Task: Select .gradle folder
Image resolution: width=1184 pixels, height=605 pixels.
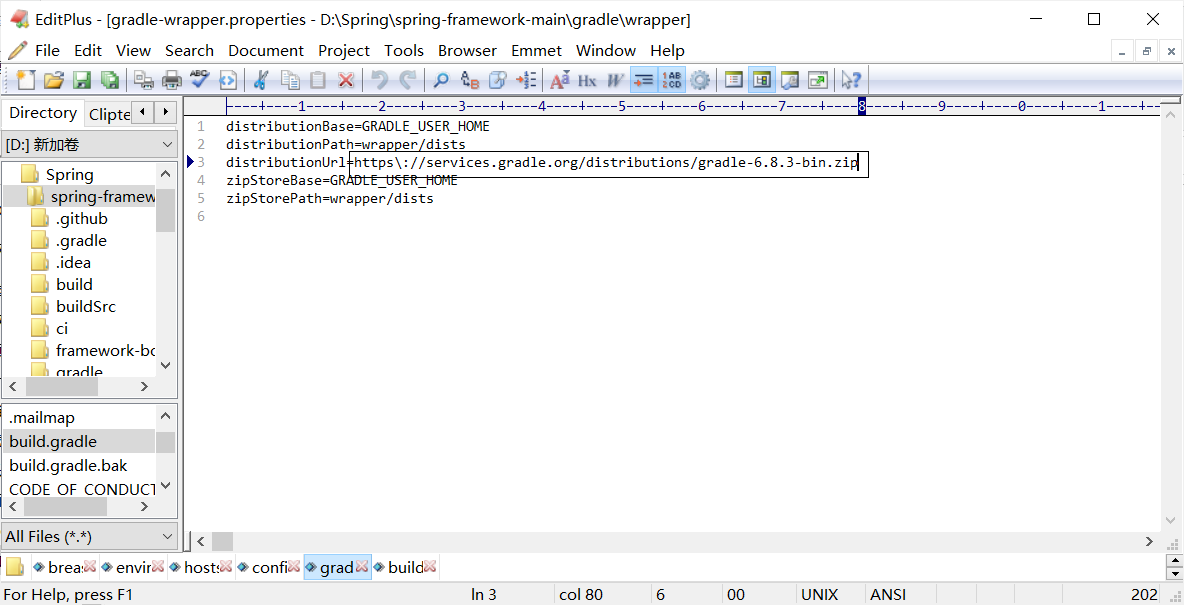Action: [x=81, y=241]
